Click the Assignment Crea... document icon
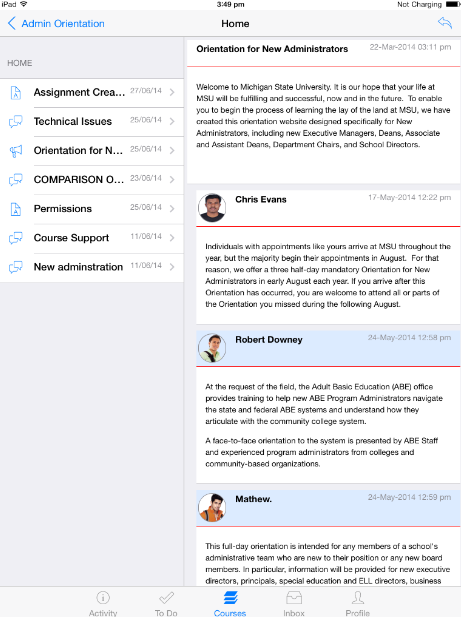The height and width of the screenshot is (617, 461). (16, 92)
